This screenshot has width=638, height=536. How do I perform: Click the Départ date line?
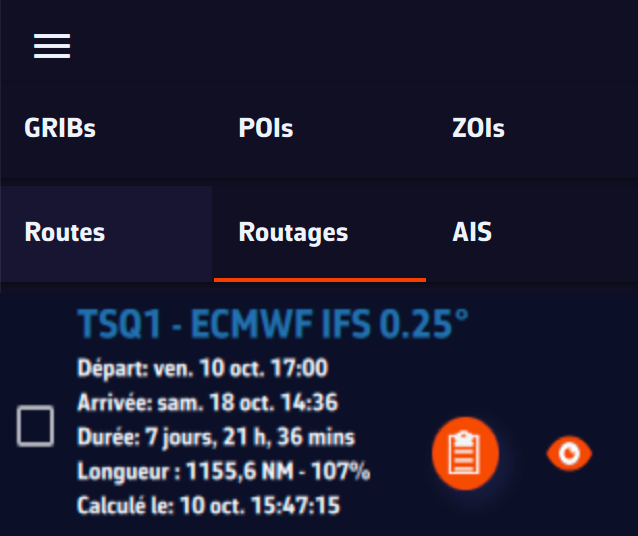202,368
